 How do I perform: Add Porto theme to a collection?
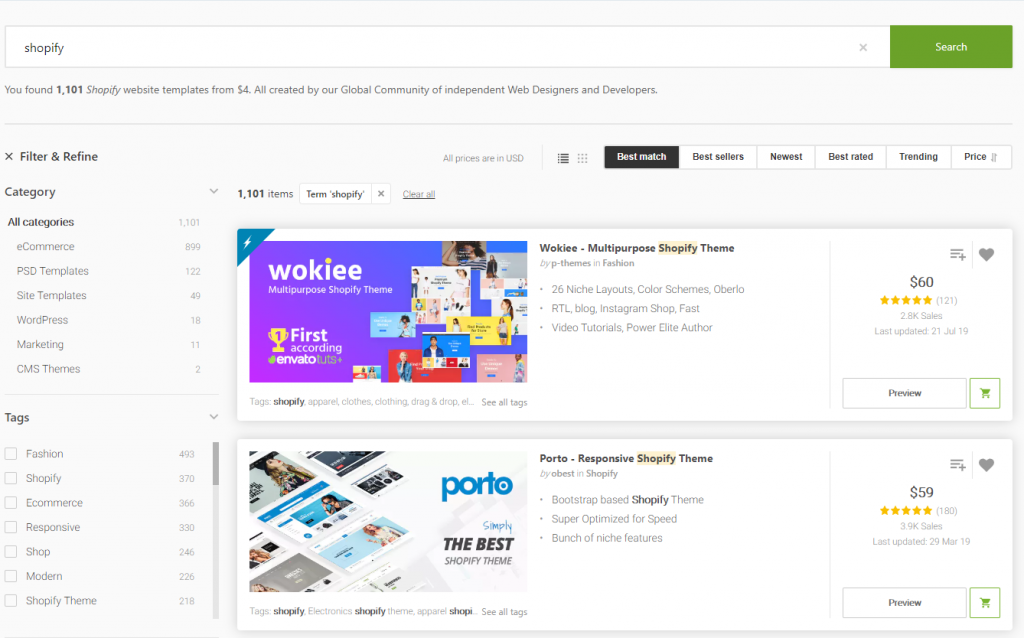957,465
